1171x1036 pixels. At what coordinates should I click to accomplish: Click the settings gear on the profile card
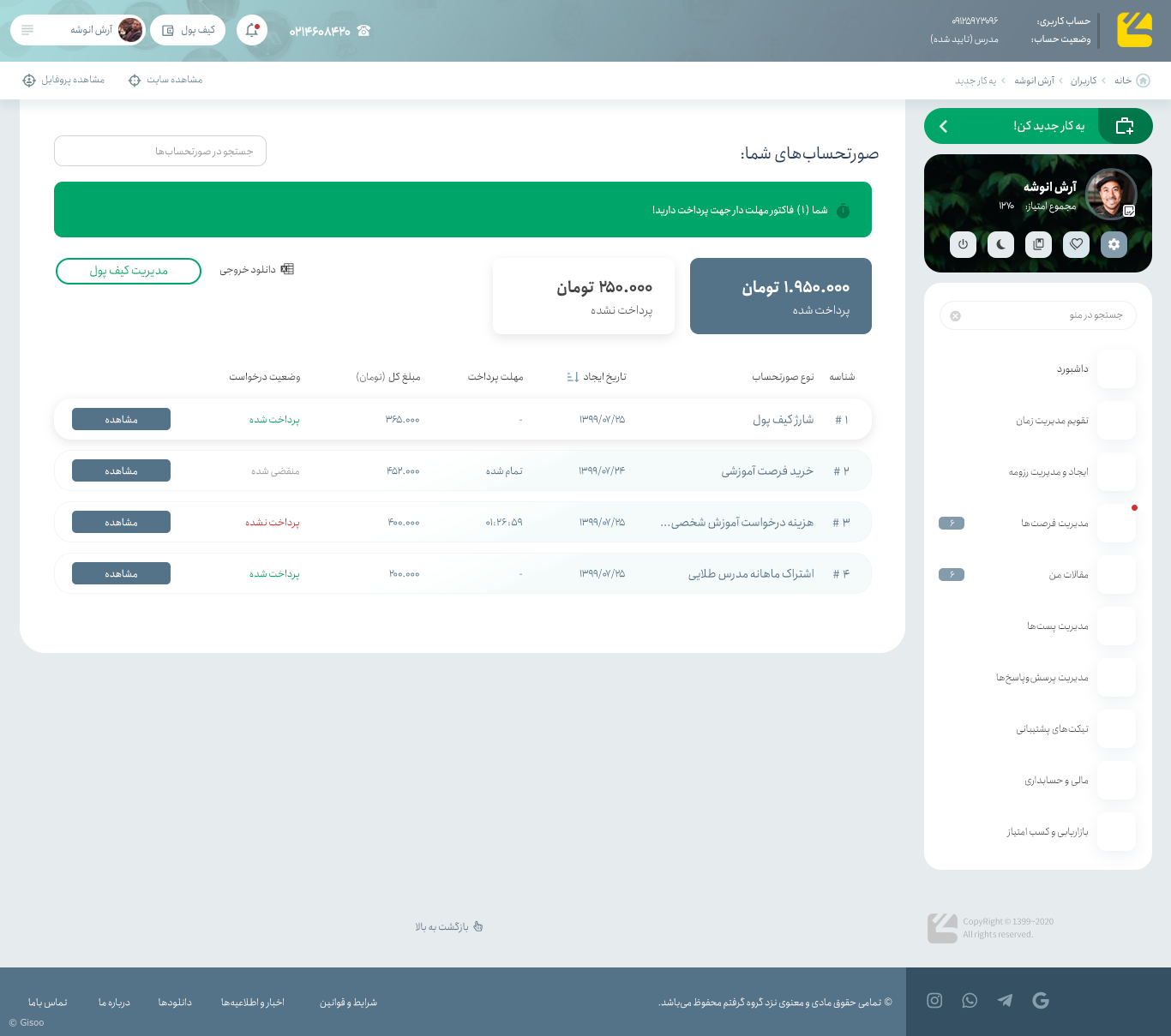1114,244
